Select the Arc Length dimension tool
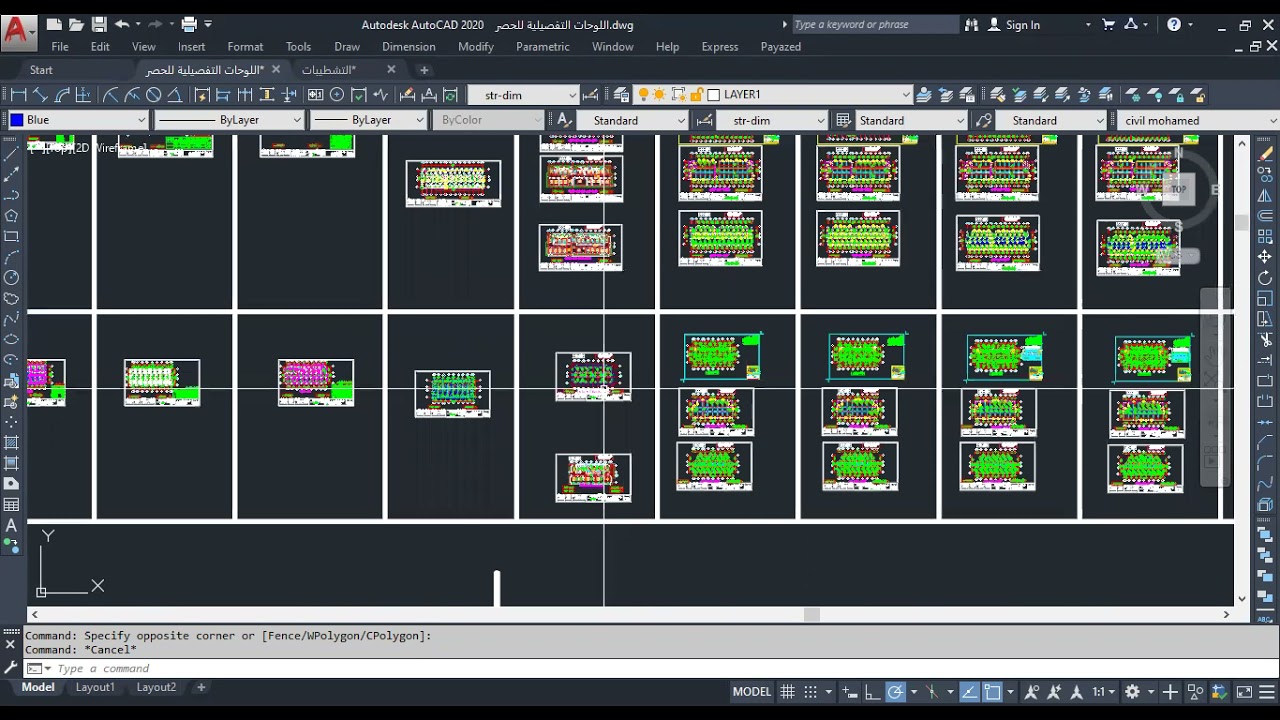Screen dimensions: 1280x720 (x=62, y=95)
